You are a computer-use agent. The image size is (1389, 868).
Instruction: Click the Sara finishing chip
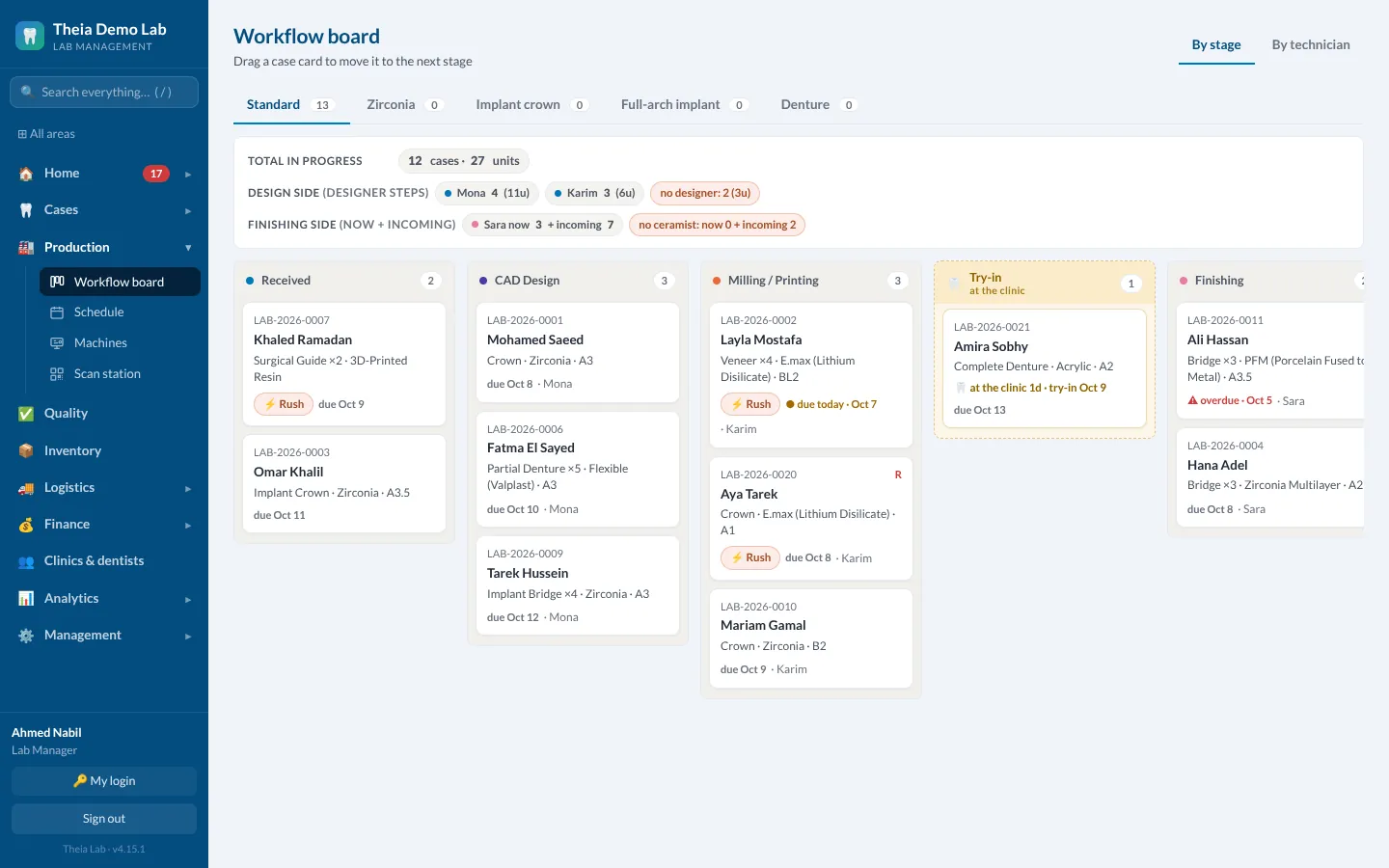542,225
